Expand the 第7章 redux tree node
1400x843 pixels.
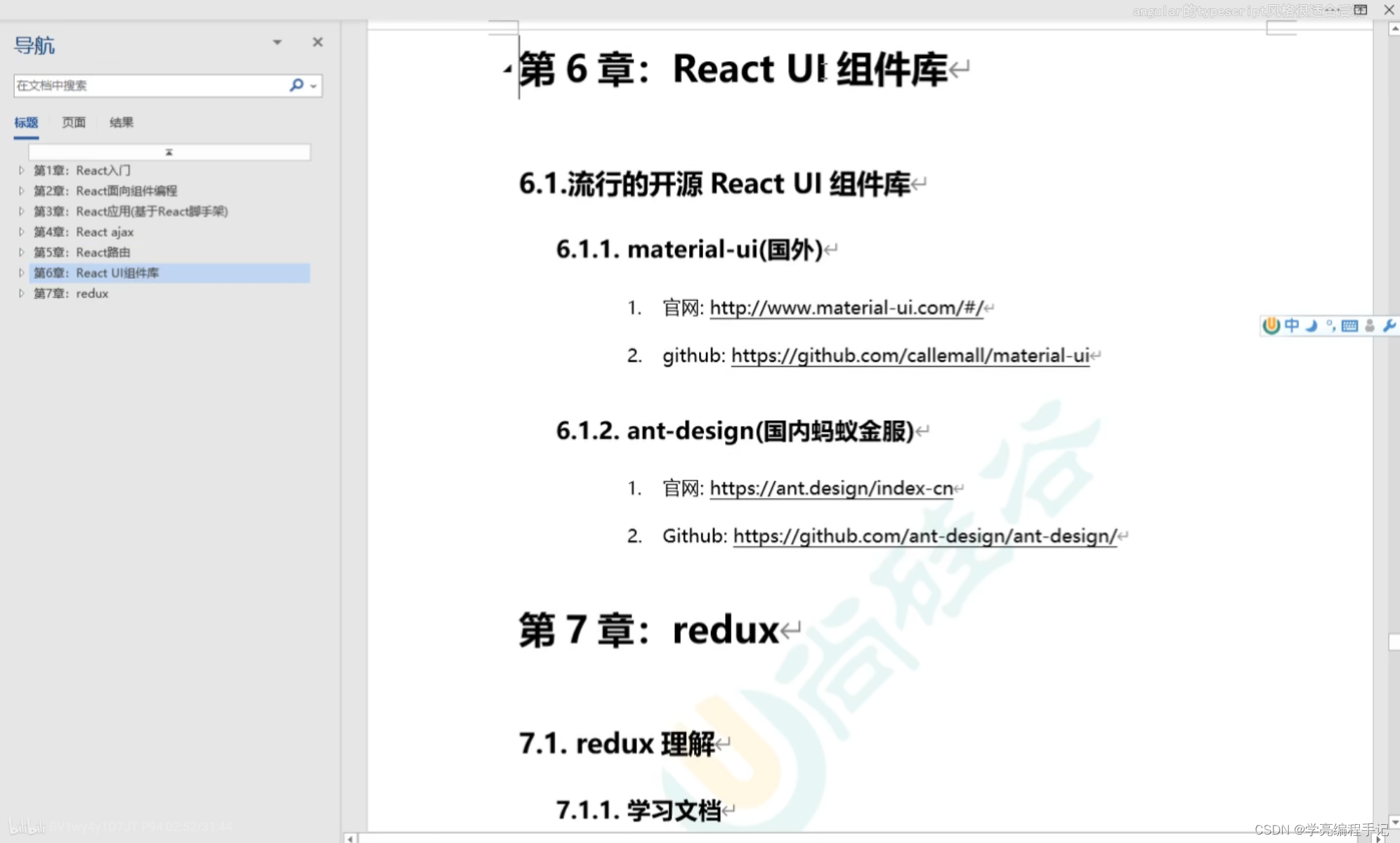point(21,294)
